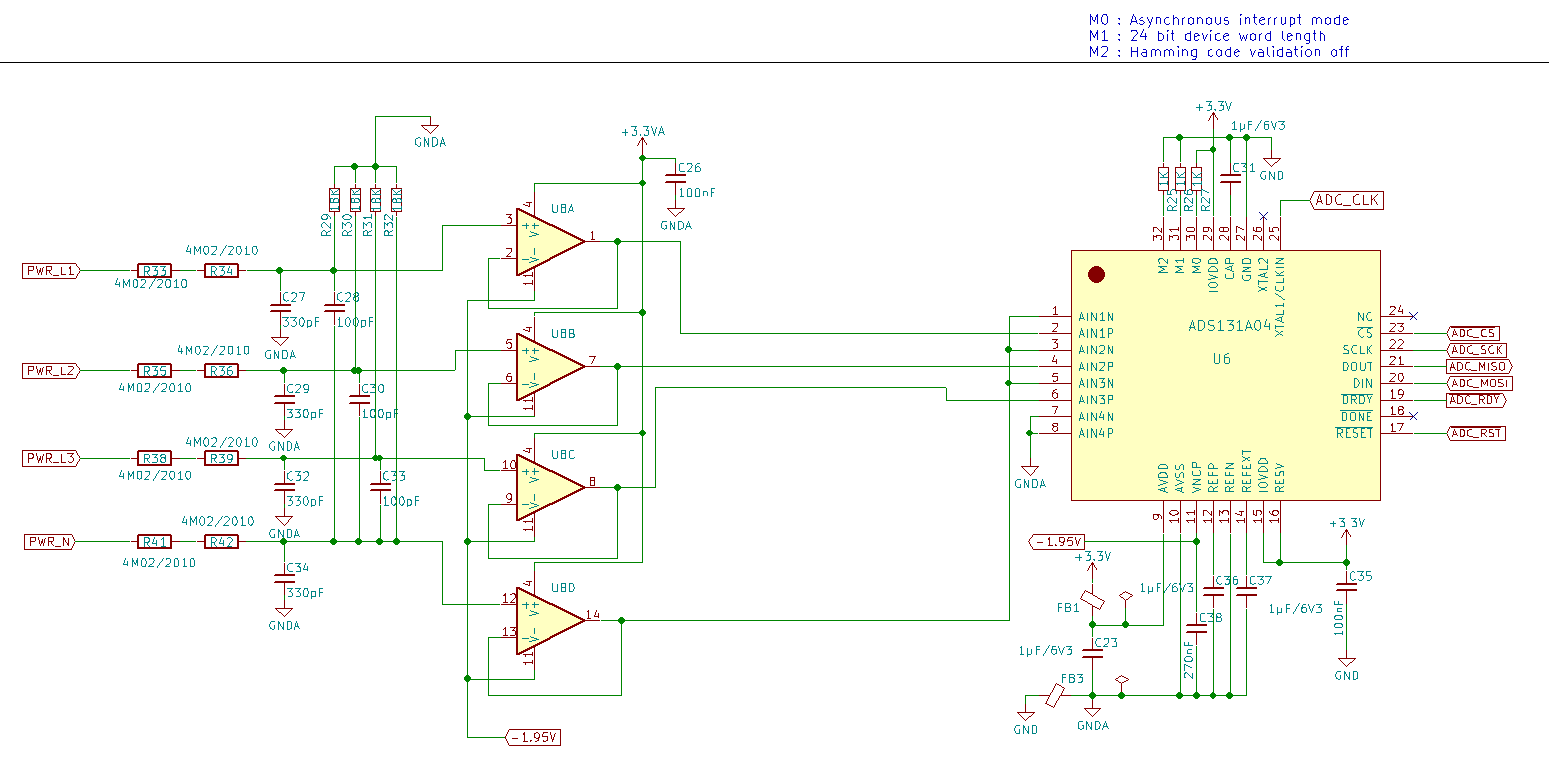Select the ADC_CLK global label

(1346, 200)
